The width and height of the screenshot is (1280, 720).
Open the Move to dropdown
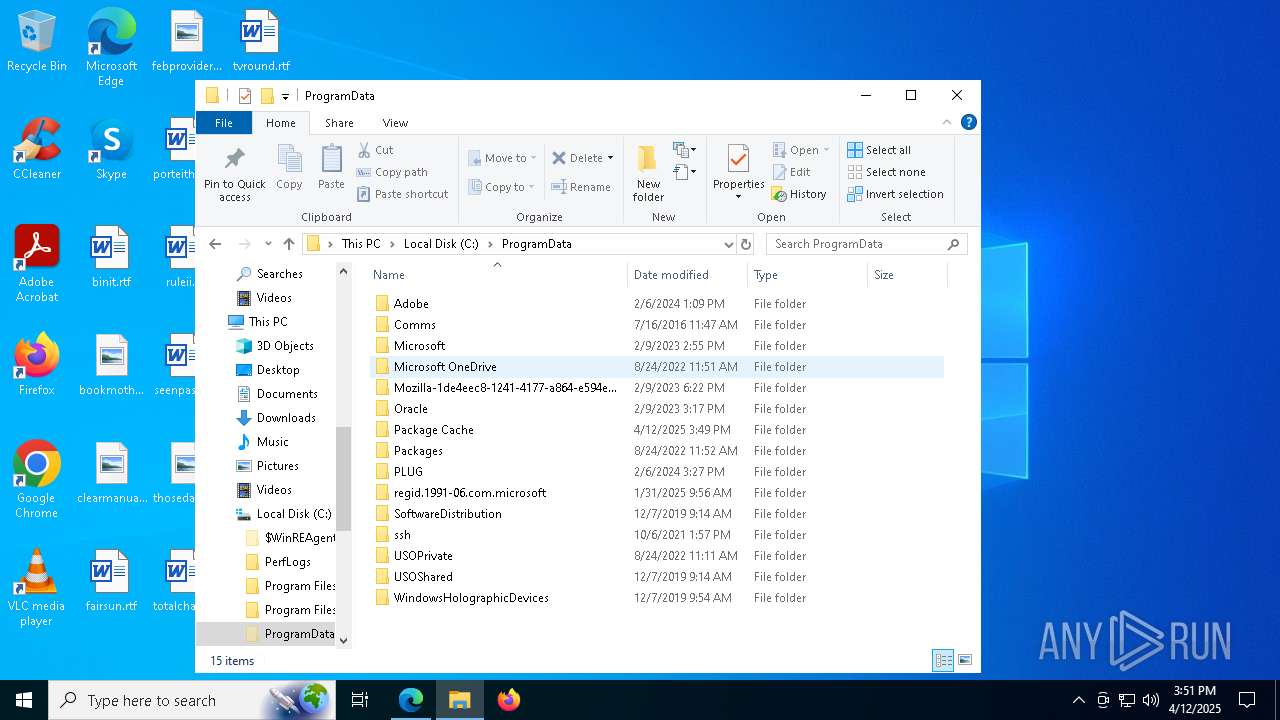[503, 158]
